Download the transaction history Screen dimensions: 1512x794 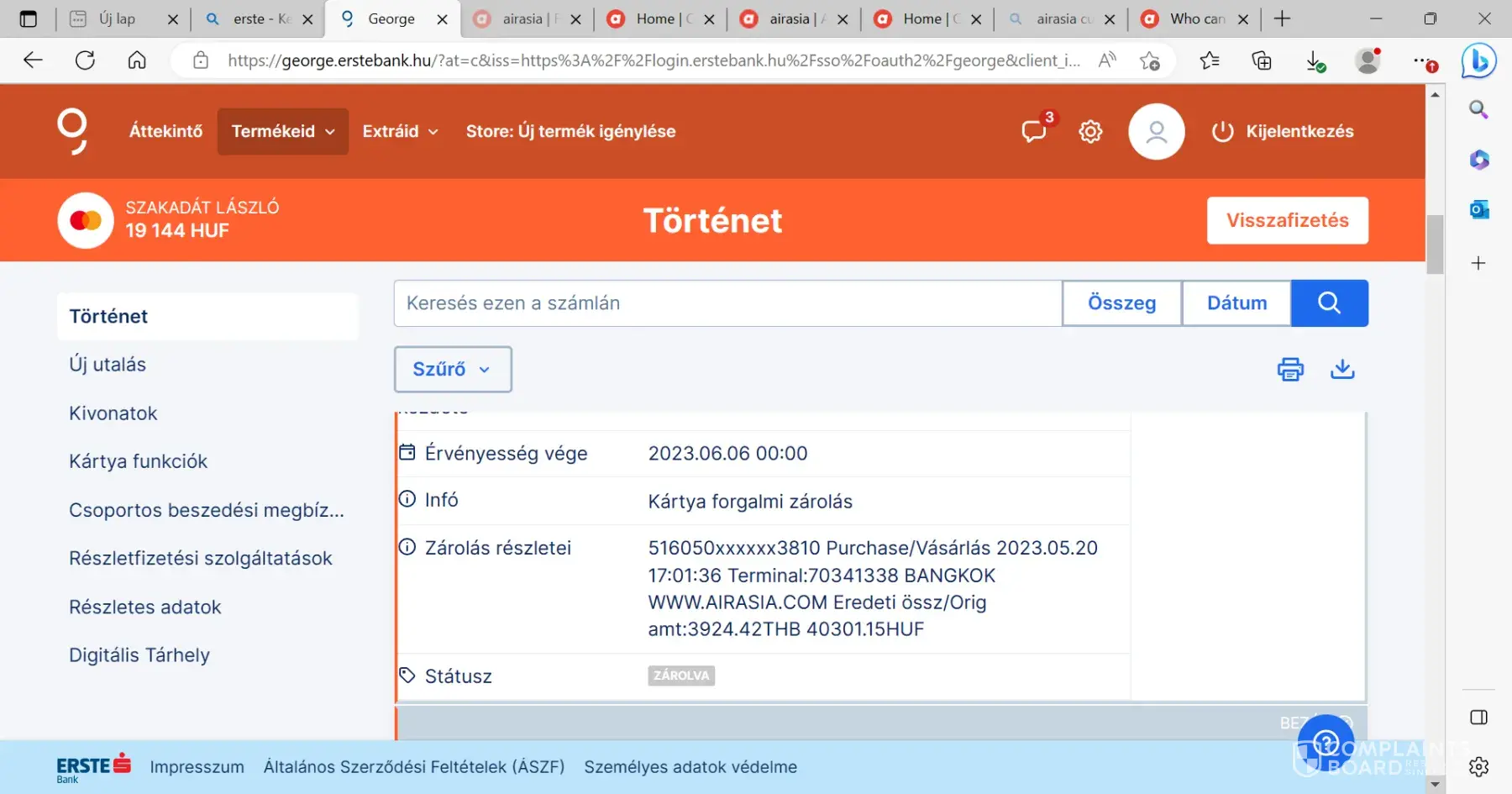click(x=1342, y=369)
